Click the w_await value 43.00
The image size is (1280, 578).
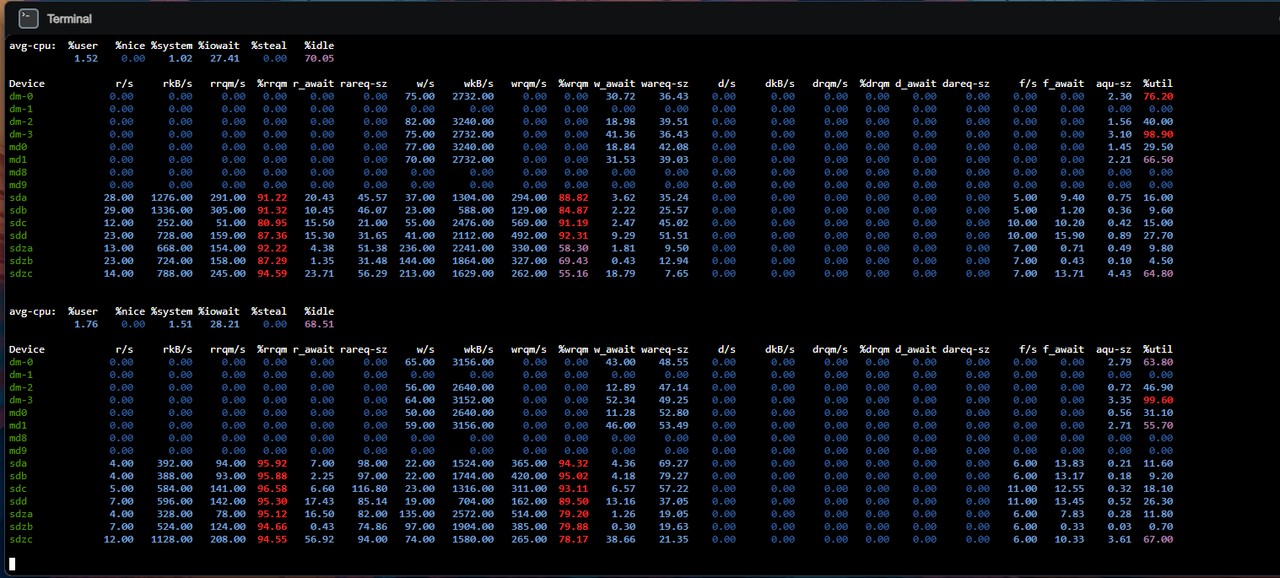click(x=621, y=362)
